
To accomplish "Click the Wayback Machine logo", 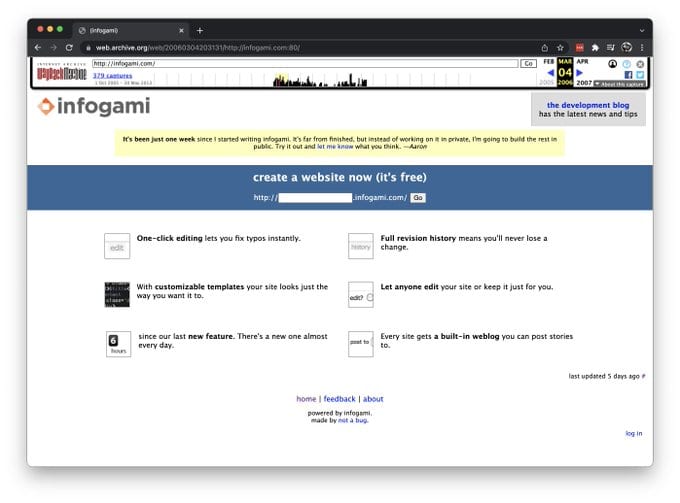I will (x=61, y=73).
